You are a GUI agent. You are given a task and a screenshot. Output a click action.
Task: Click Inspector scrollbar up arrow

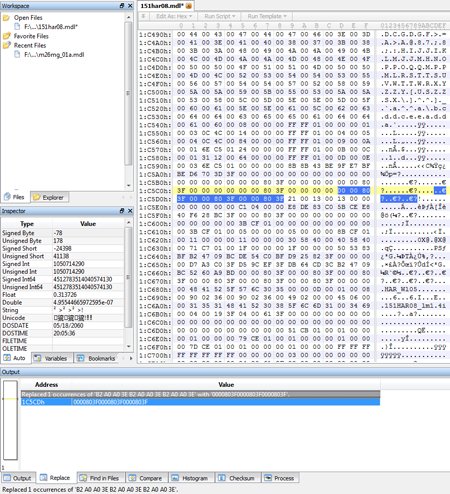pos(129,223)
